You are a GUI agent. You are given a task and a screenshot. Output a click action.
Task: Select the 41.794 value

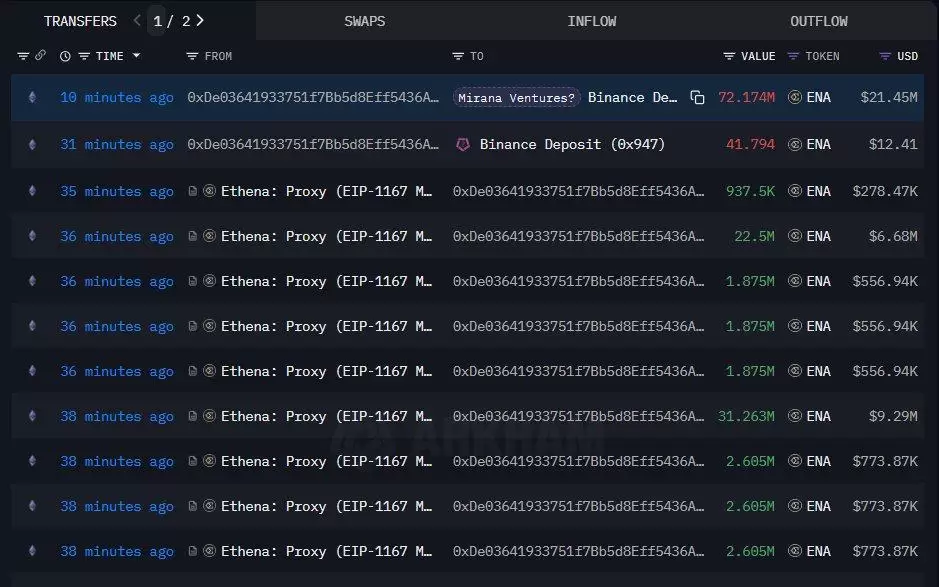tap(750, 144)
